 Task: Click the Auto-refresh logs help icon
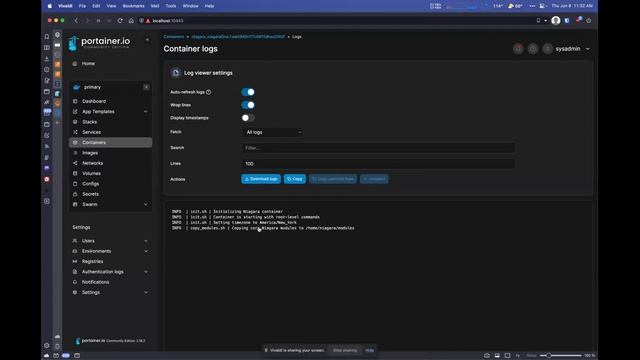[209, 92]
